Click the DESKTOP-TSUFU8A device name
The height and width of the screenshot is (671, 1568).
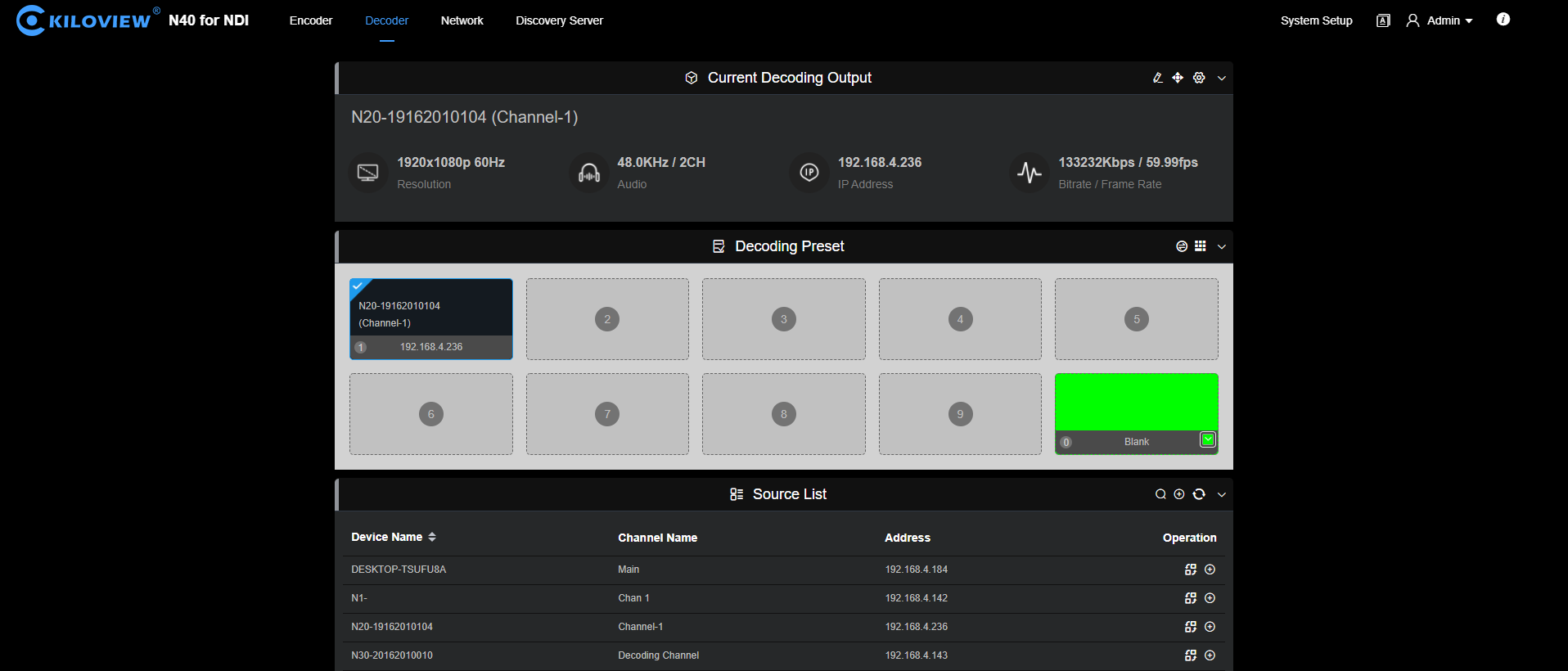point(399,570)
